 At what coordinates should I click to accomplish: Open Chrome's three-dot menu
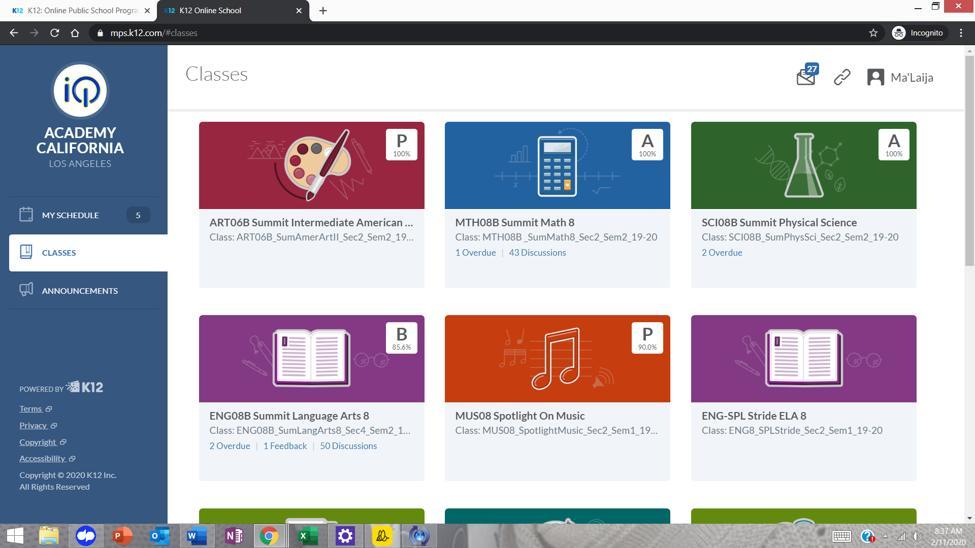[x=961, y=33]
